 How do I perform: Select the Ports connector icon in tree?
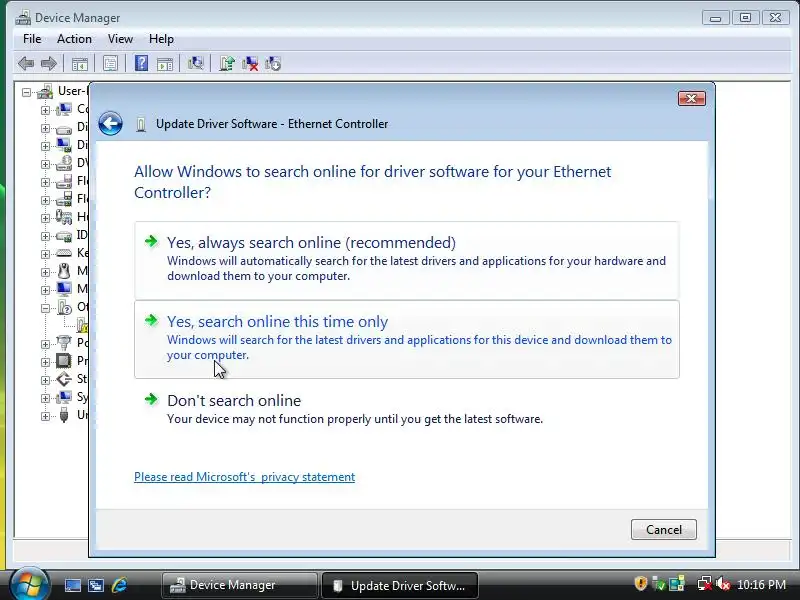coord(64,342)
